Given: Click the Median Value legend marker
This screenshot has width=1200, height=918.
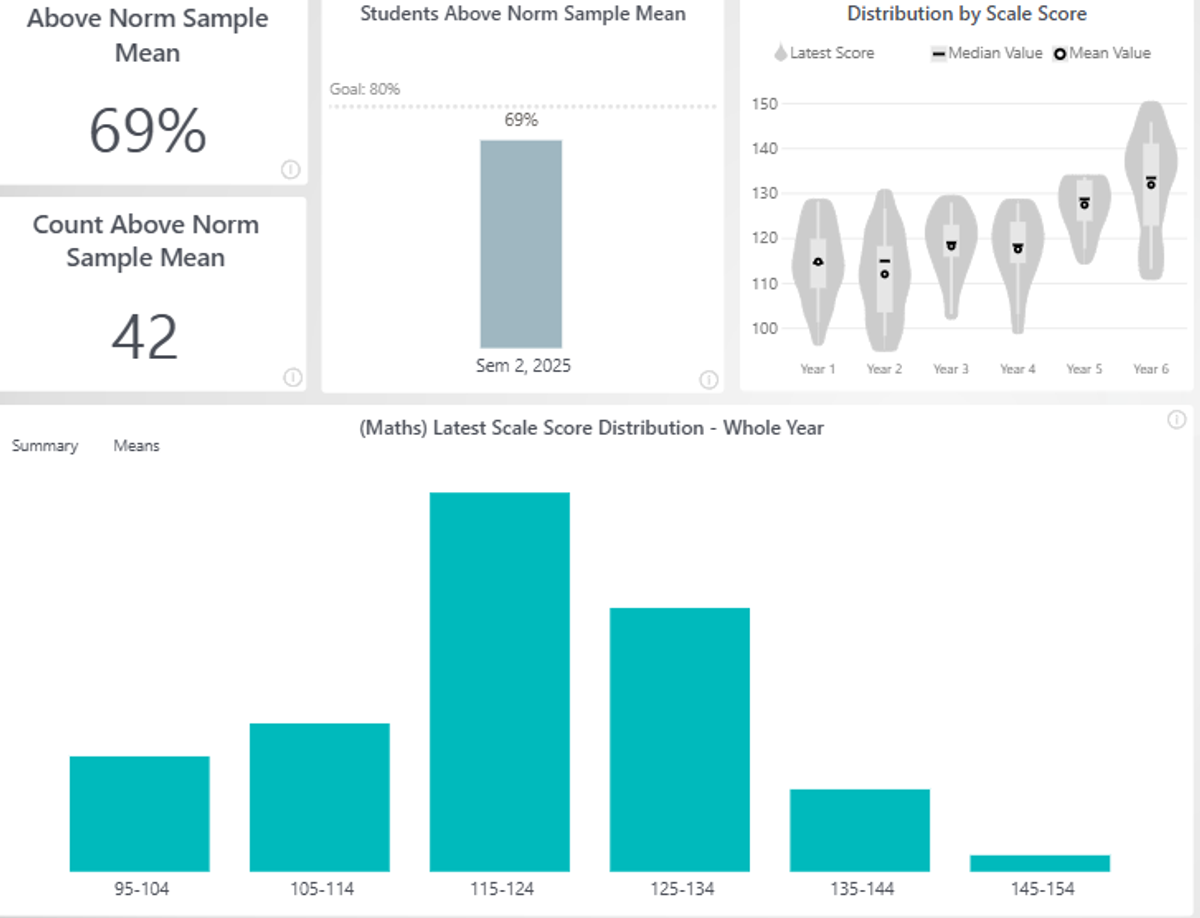Looking at the screenshot, I should (938, 54).
